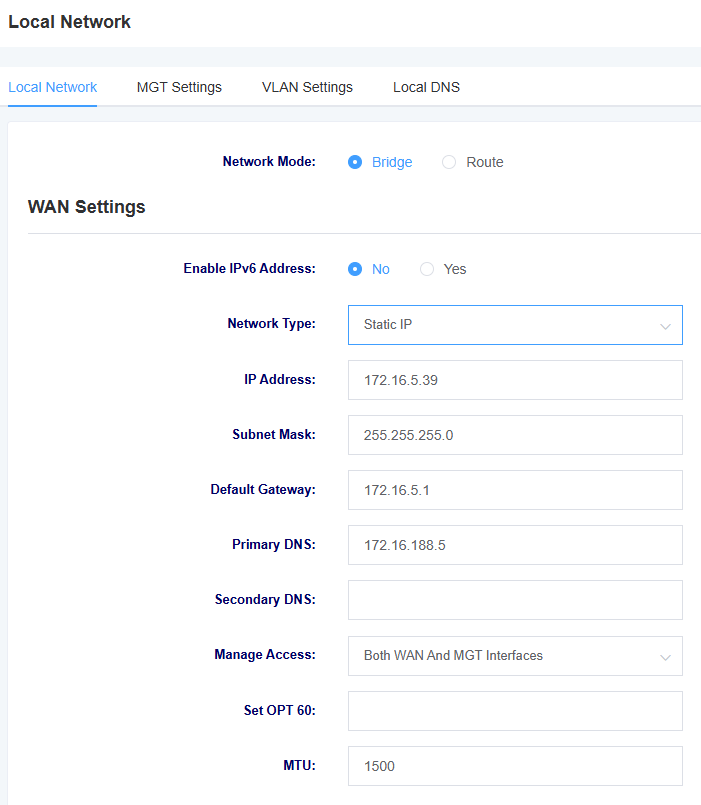
Task: Click the Primary DNS input field
Action: (x=515, y=545)
